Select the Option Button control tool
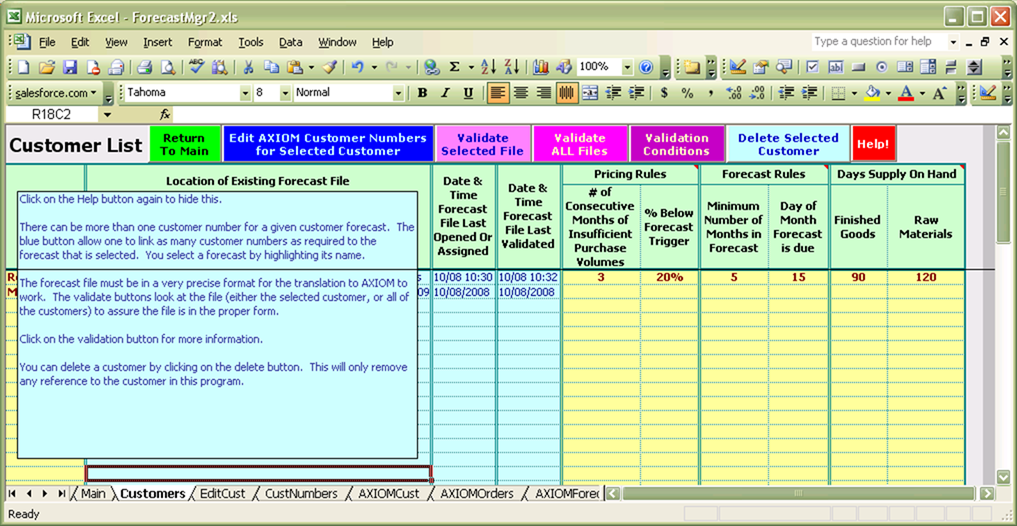This screenshot has height=526, width=1017. point(882,67)
